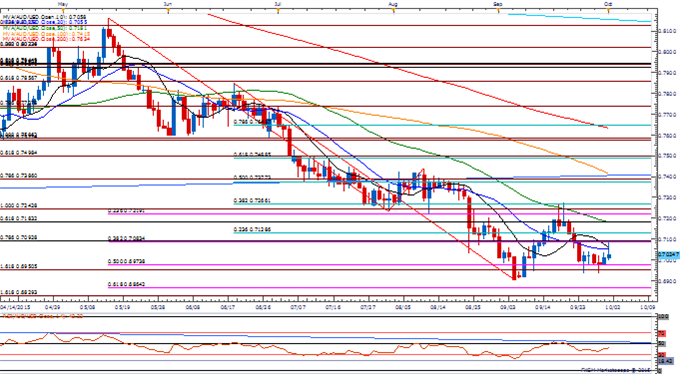Click the Fibonacci label 0.382 0.70834
The image size is (680, 374).
(126, 239)
